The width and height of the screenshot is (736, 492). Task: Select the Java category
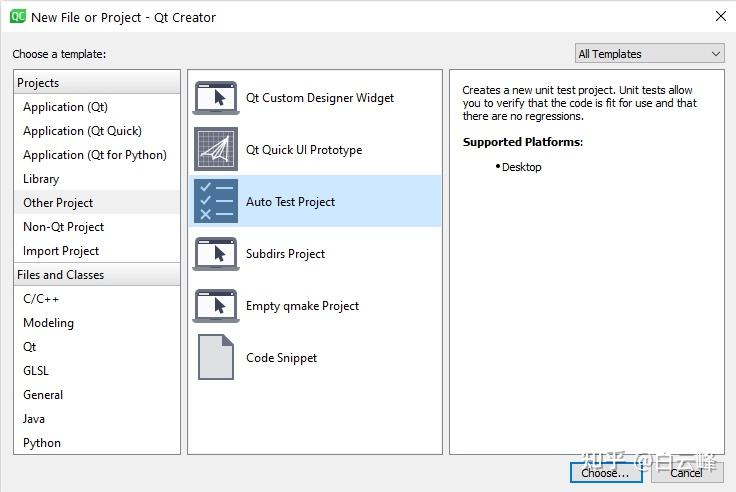pos(97,418)
